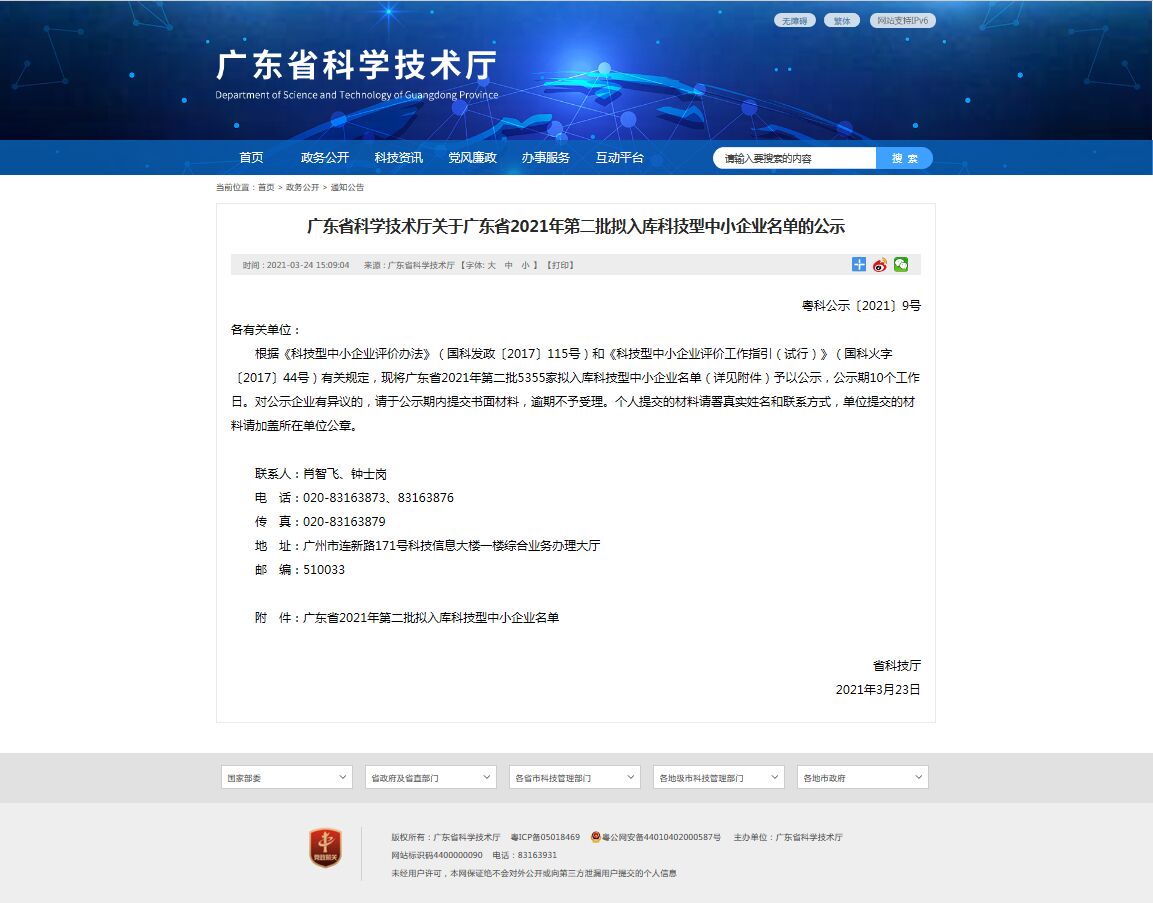1153x903 pixels.
Task: Open the attachment 广东省2021年第二批拟入库科技型中小企业名单
Action: coord(431,618)
